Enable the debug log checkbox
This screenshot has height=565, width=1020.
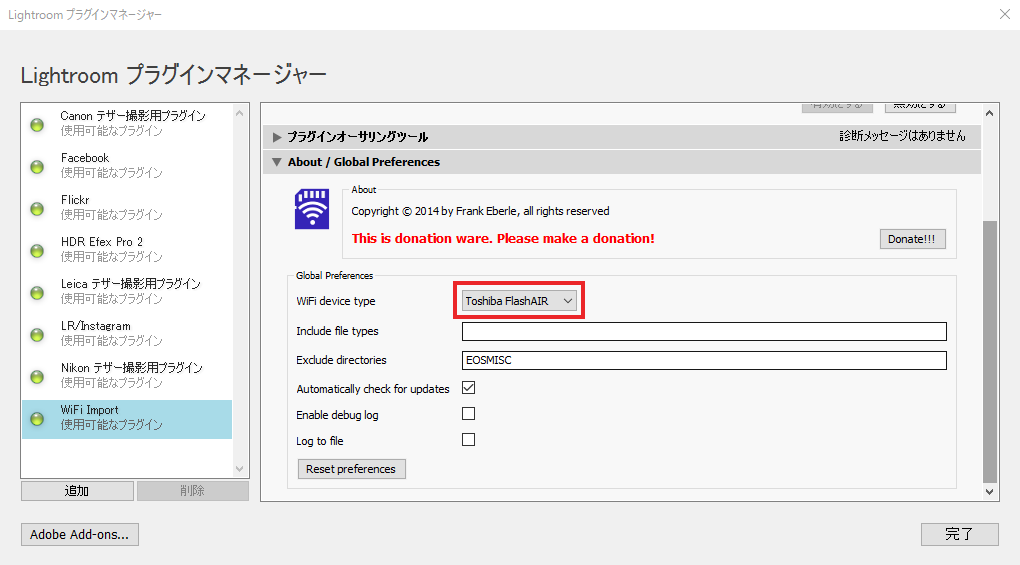pyautogui.click(x=468, y=414)
